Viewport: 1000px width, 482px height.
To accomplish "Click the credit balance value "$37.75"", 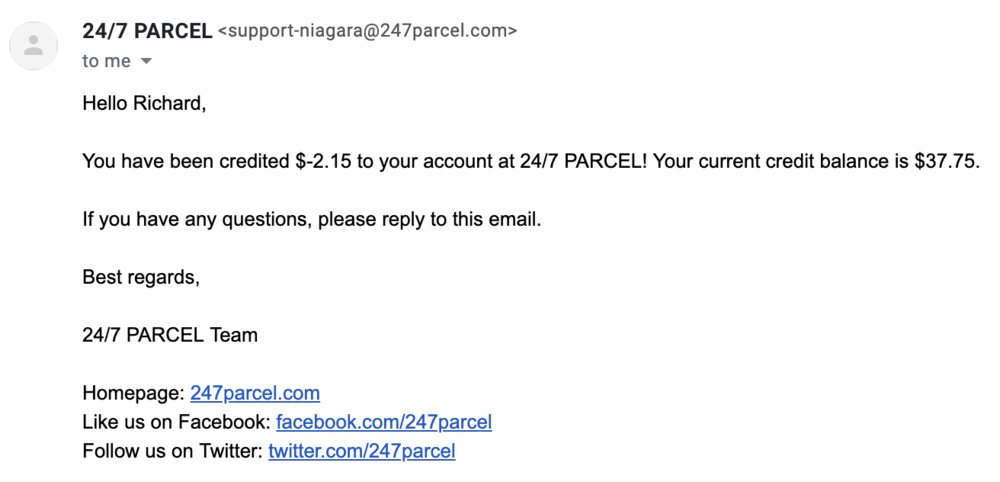I will (945, 161).
